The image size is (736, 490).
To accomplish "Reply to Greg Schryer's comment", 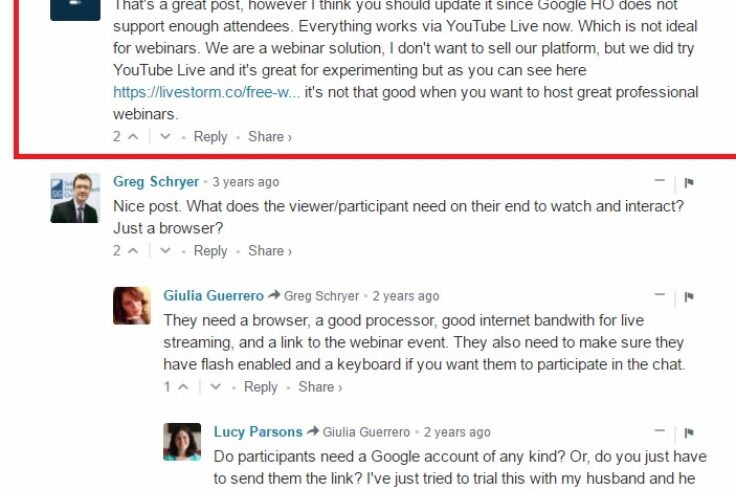I will tap(210, 251).
